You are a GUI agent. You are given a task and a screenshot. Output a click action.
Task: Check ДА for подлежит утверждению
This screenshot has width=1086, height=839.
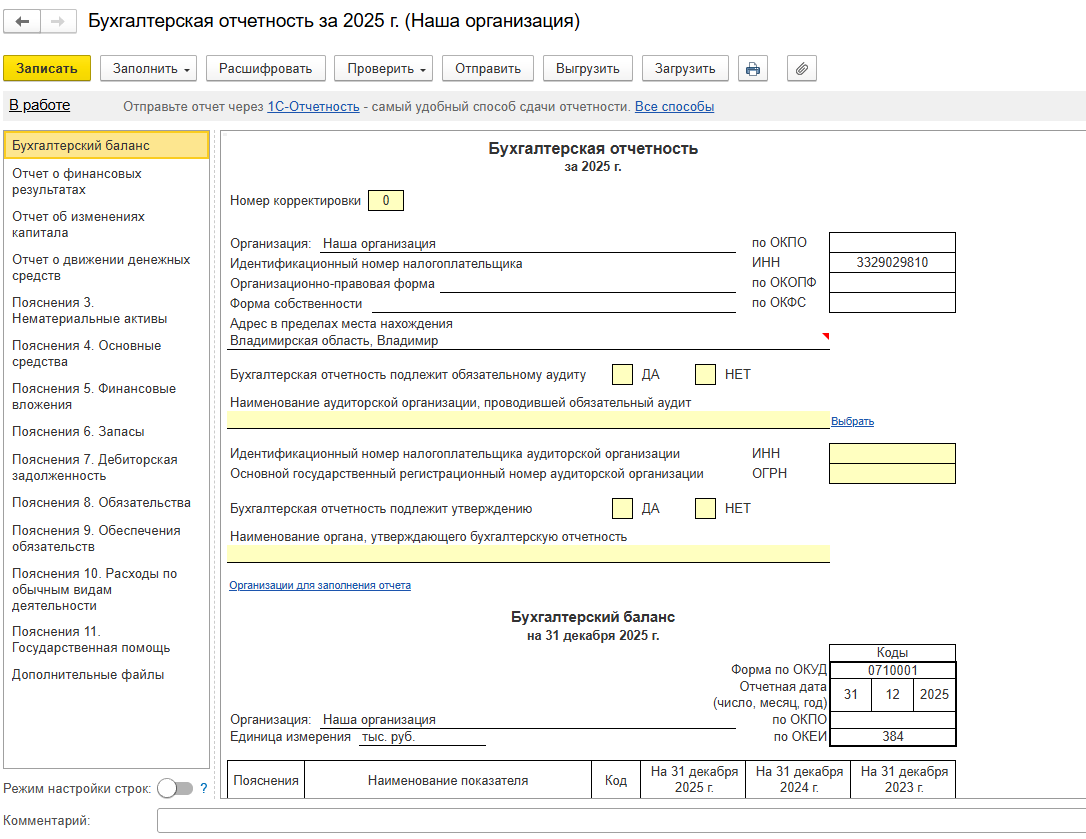coord(623,509)
